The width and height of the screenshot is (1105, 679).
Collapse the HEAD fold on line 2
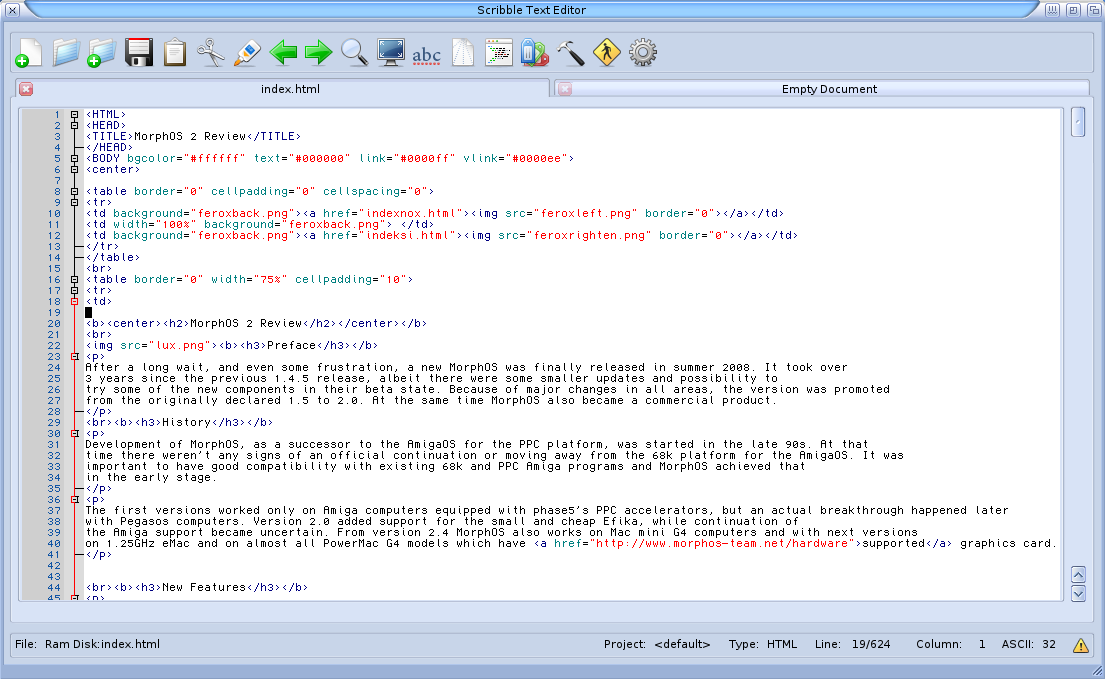[x=75, y=125]
